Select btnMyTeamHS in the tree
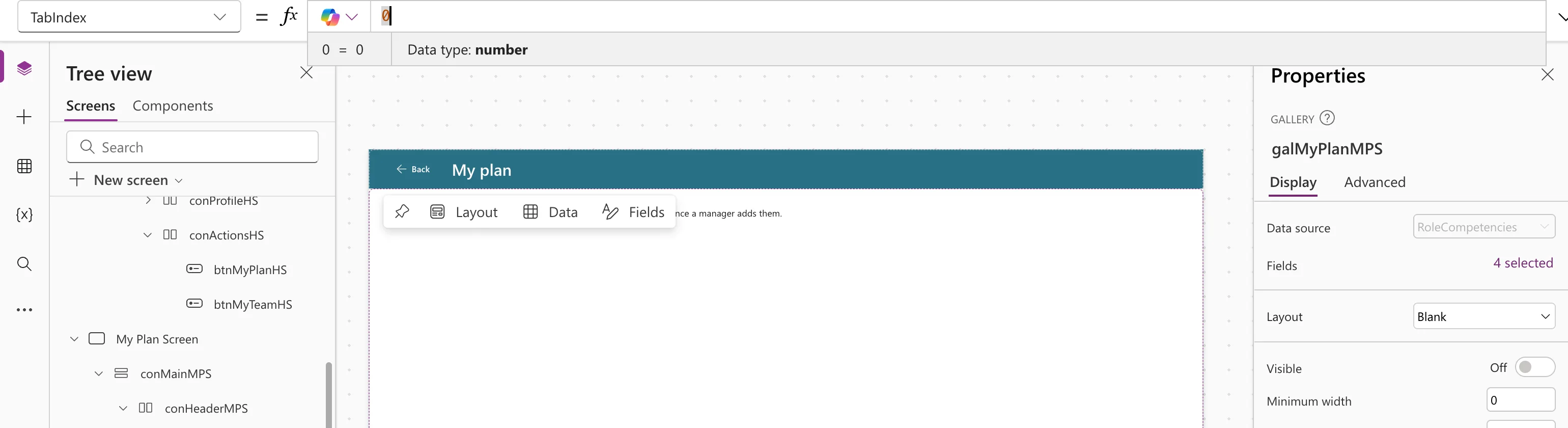Screen dimensions: 1568x428 [253, 304]
